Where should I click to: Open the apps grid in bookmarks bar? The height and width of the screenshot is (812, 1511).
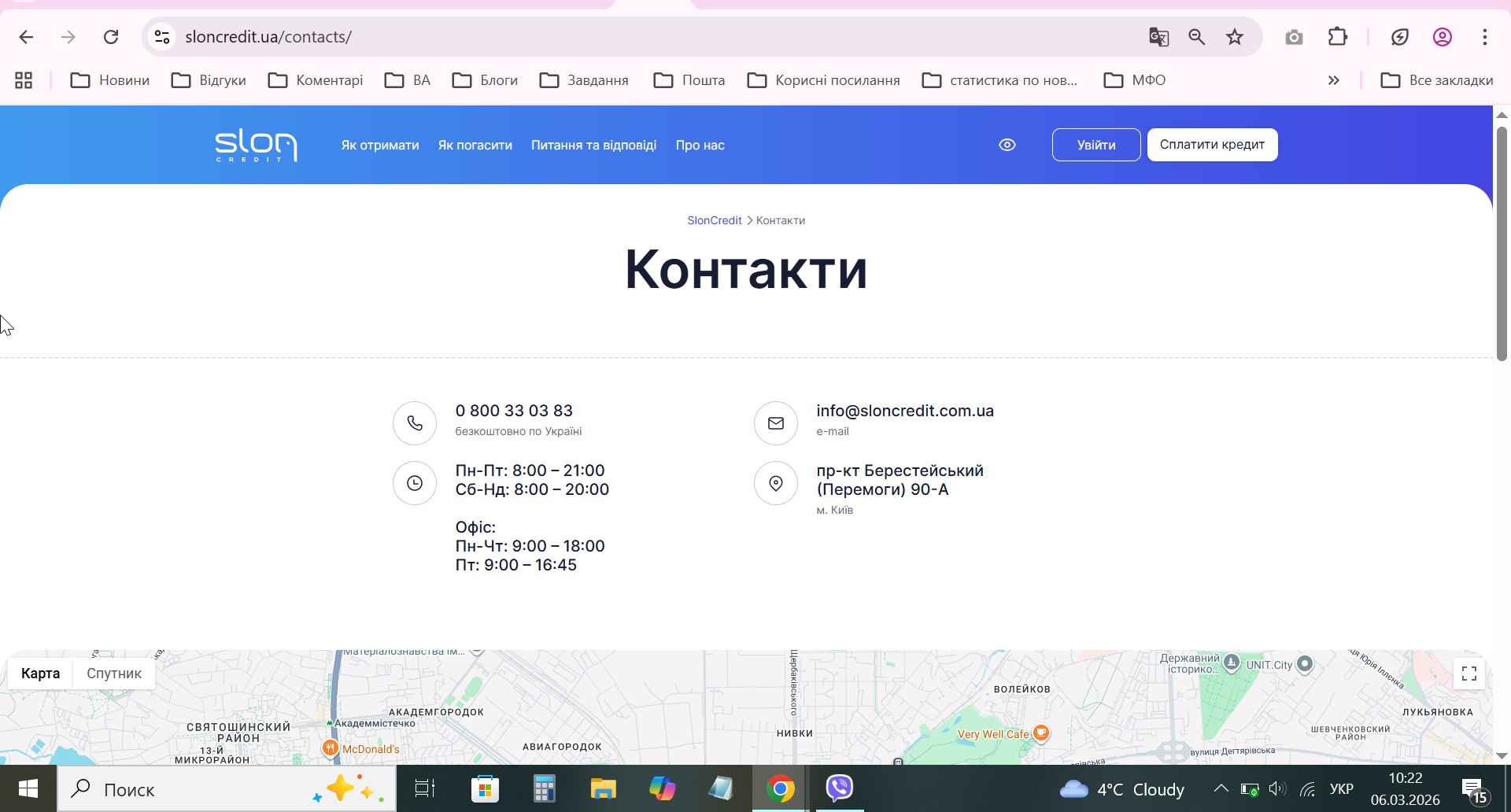[24, 80]
